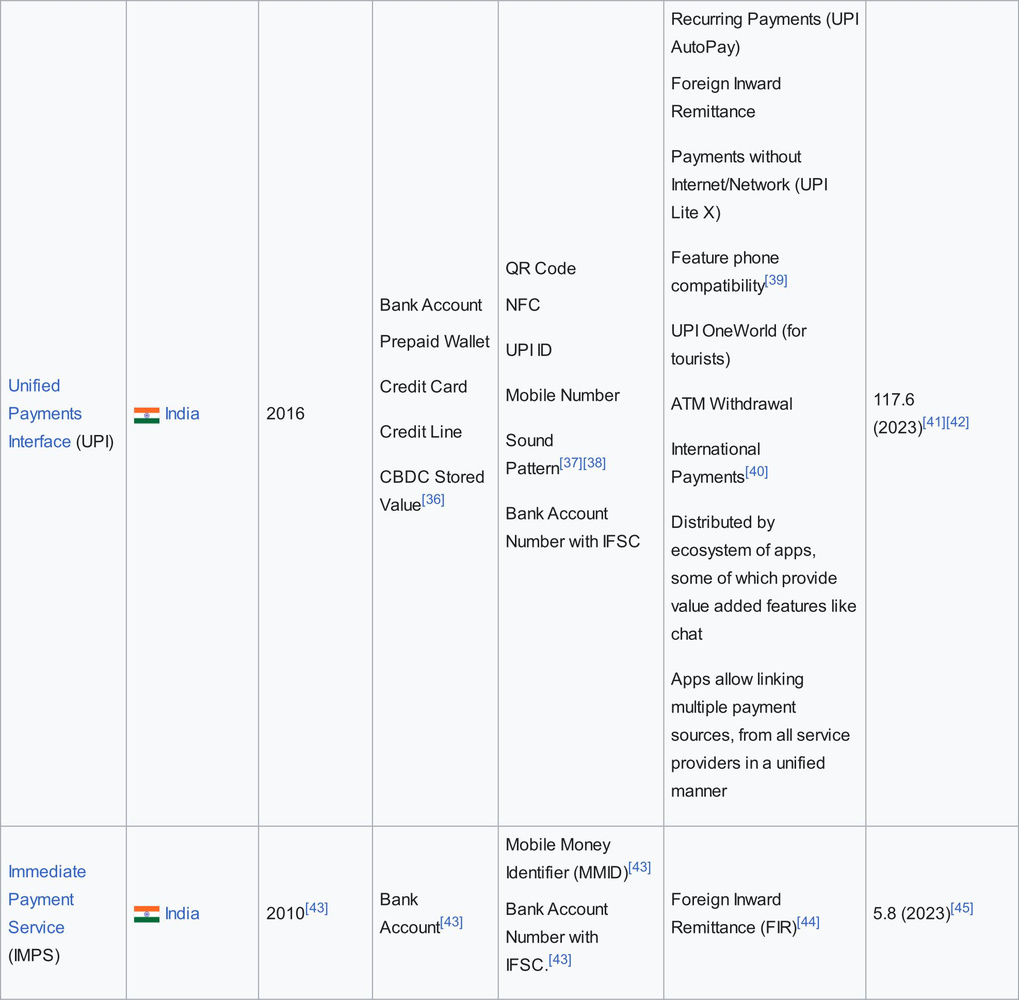1019x1000 pixels.
Task: Click 'UPI OneWorld (for tourists)' text
Action: pyautogui.click(x=738, y=344)
